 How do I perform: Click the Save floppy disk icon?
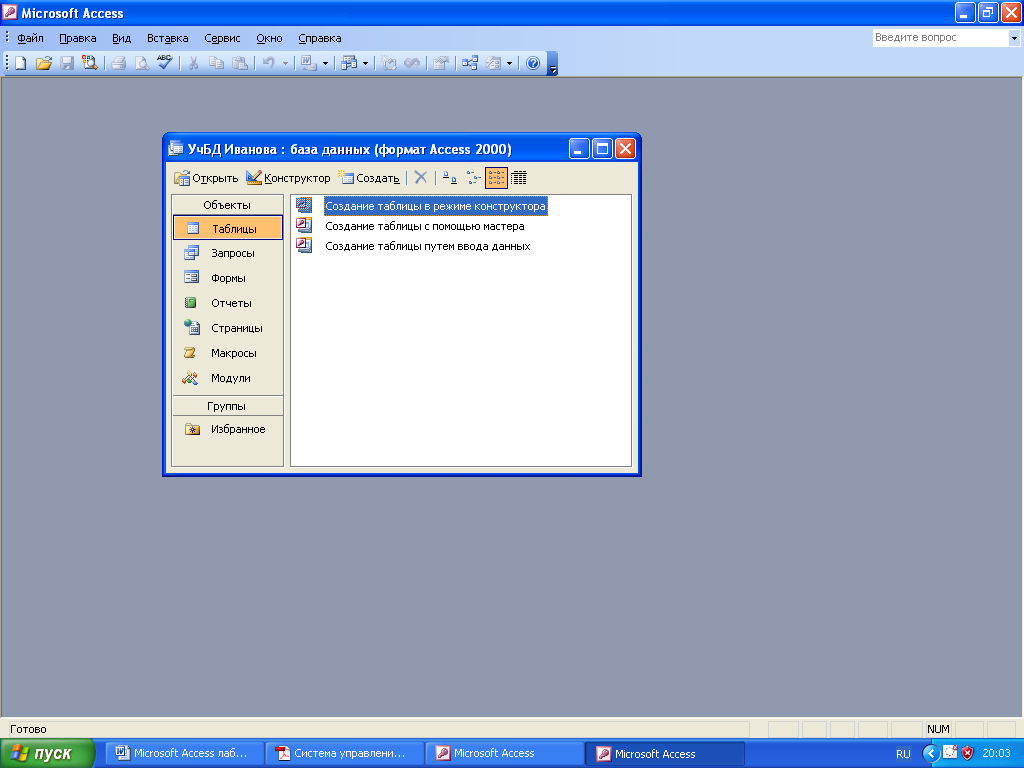[67, 63]
